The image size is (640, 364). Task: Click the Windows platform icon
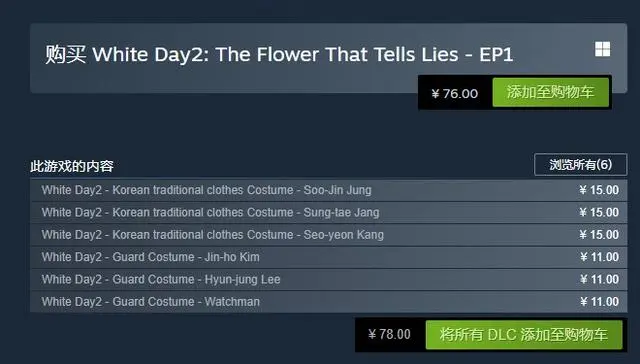602,49
